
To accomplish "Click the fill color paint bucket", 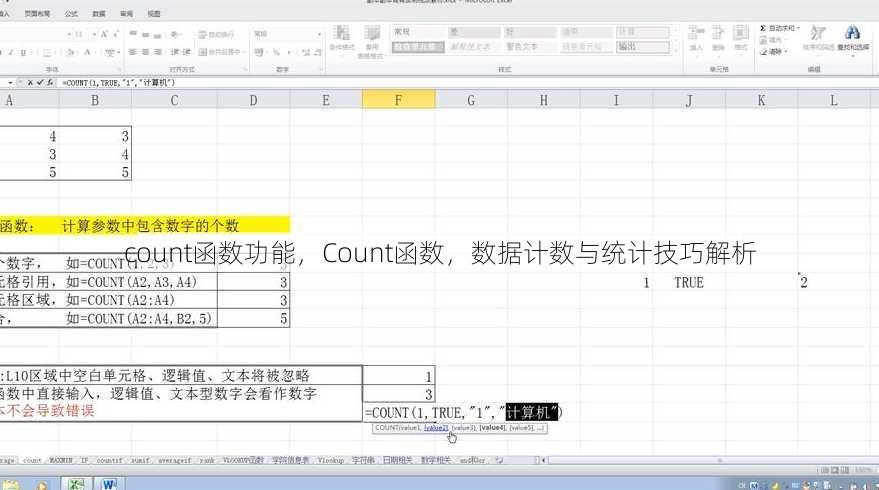I will tap(71, 53).
